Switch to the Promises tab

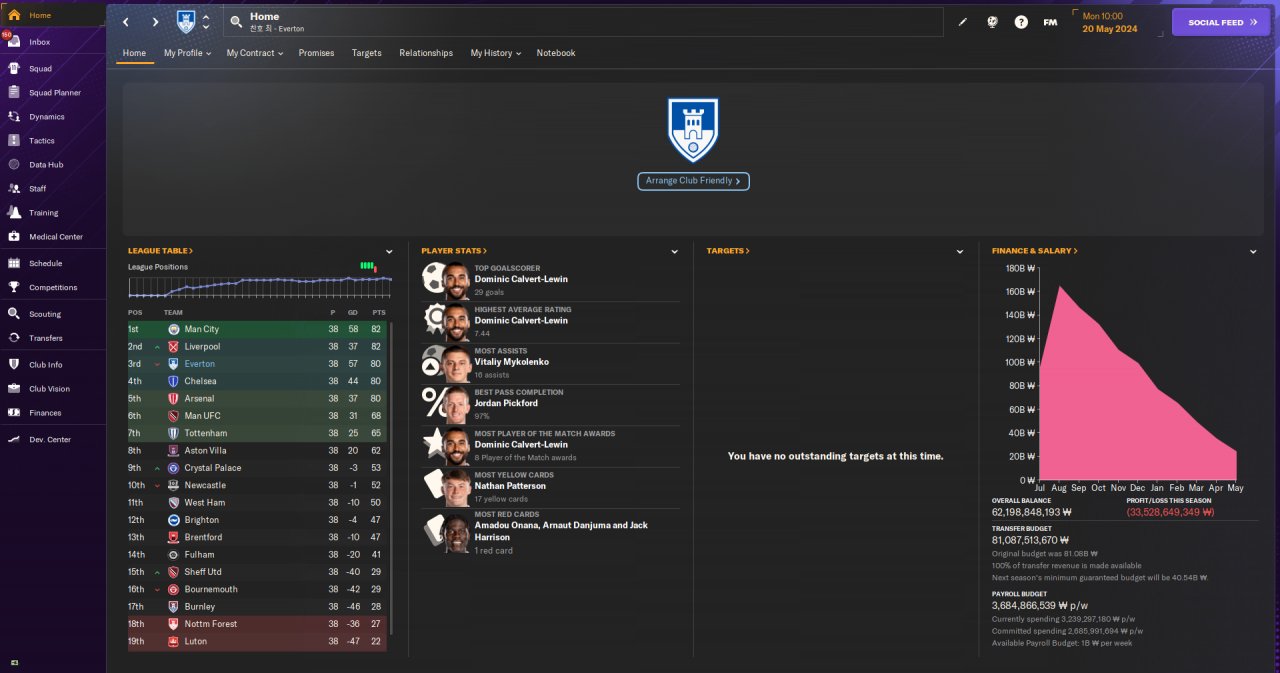[316, 53]
